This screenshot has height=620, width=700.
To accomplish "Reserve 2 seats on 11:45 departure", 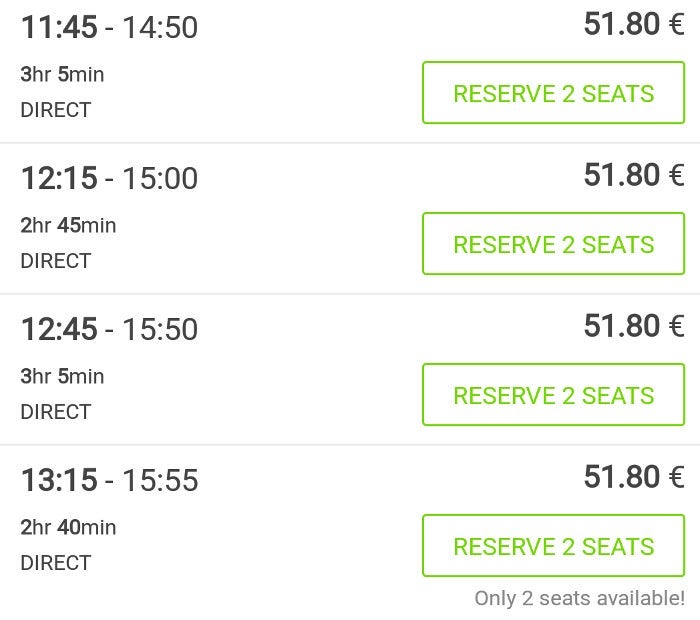I will pos(553,93).
